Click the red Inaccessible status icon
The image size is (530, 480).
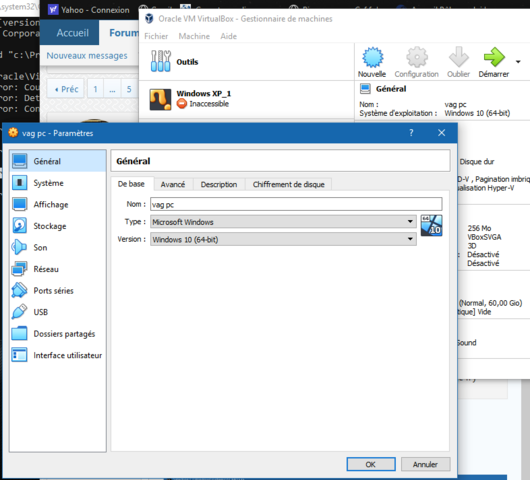(182, 104)
